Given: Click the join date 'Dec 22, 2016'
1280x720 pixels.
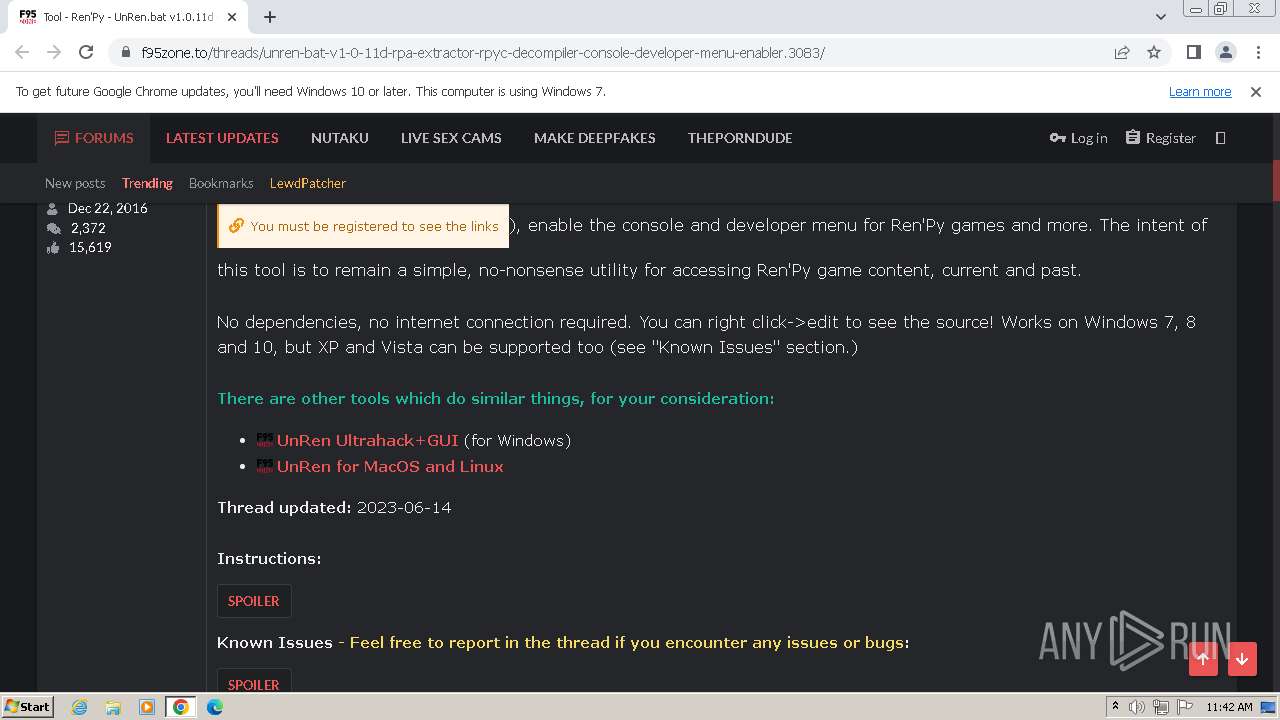Looking at the screenshot, I should 108,208.
